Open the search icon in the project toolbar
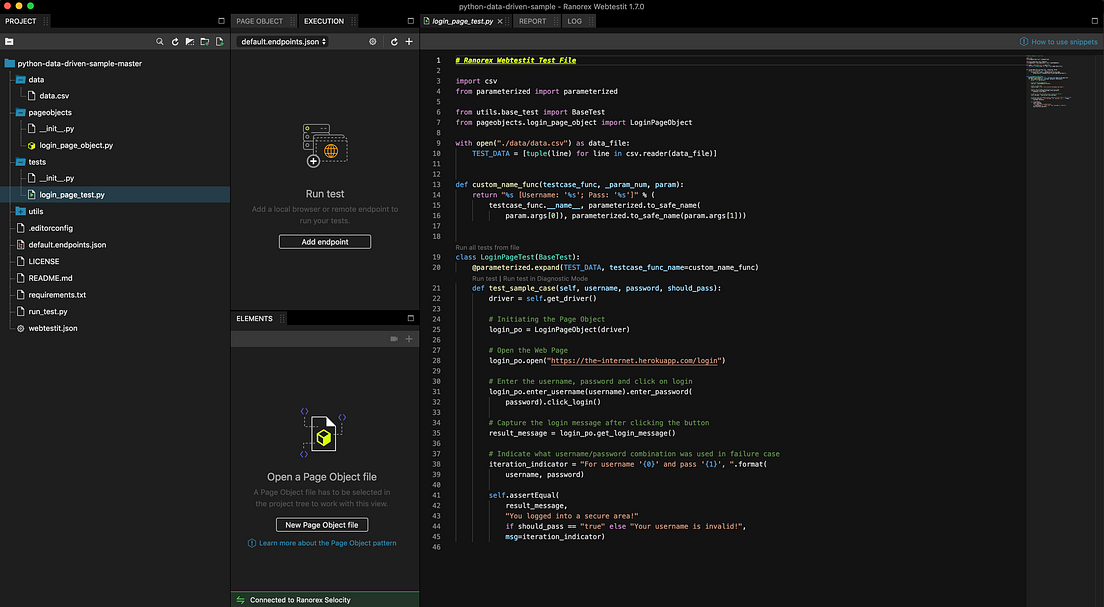Viewport: 1104px width, 607px height. coord(160,42)
